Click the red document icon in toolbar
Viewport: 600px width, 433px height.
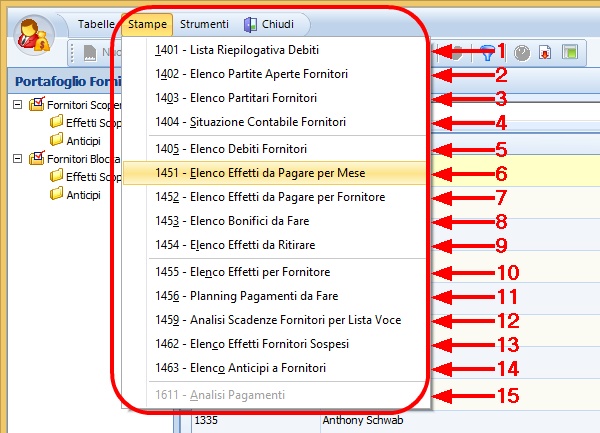pos(546,50)
